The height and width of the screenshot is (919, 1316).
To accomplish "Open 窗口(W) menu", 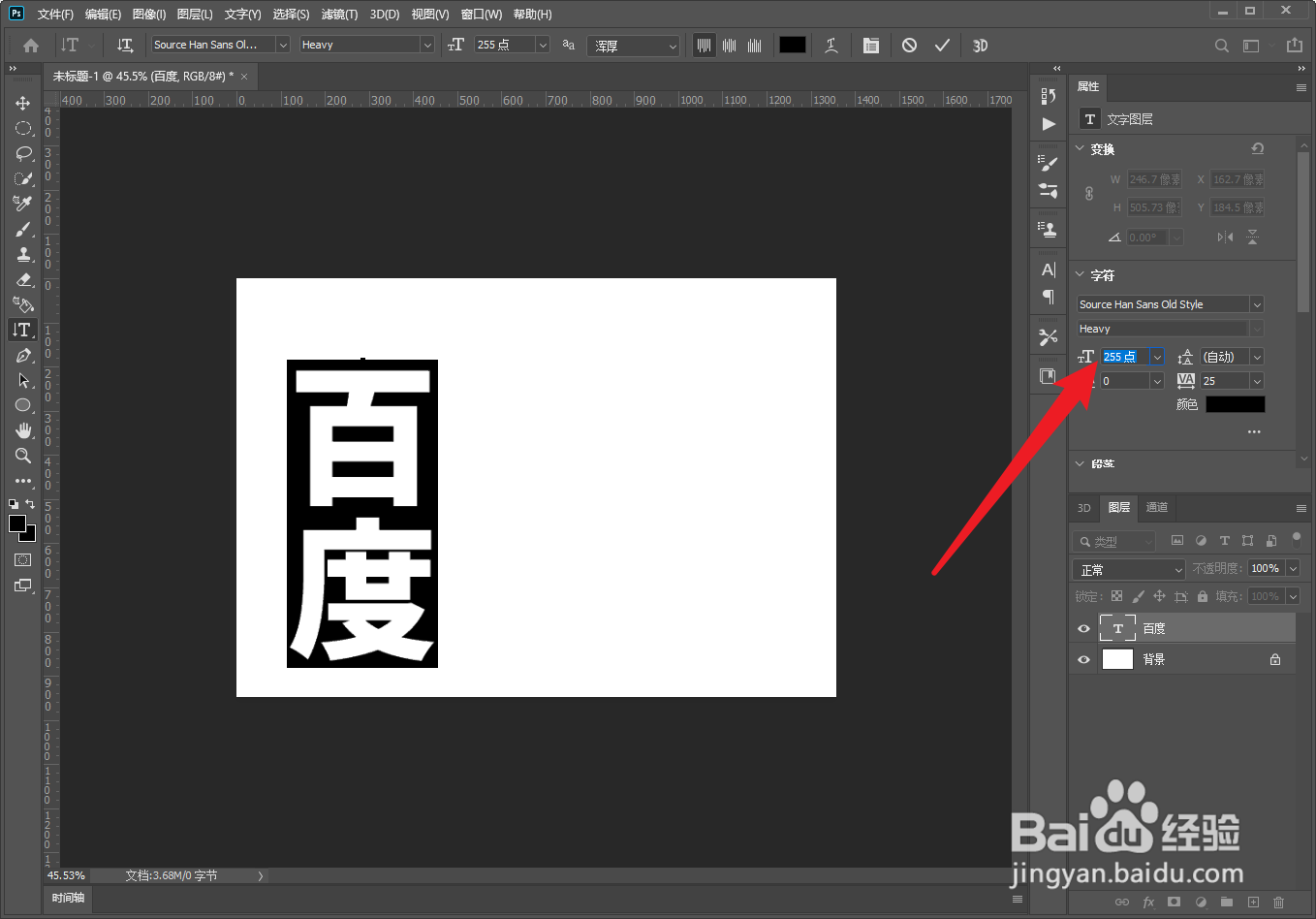I will [x=482, y=15].
